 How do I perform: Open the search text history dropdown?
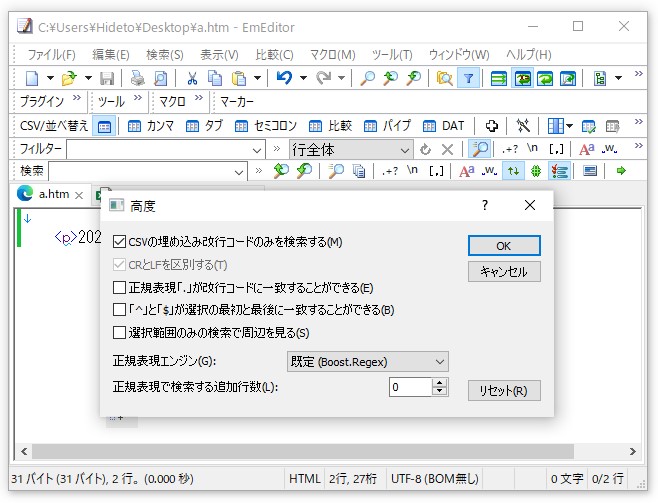pos(239,172)
